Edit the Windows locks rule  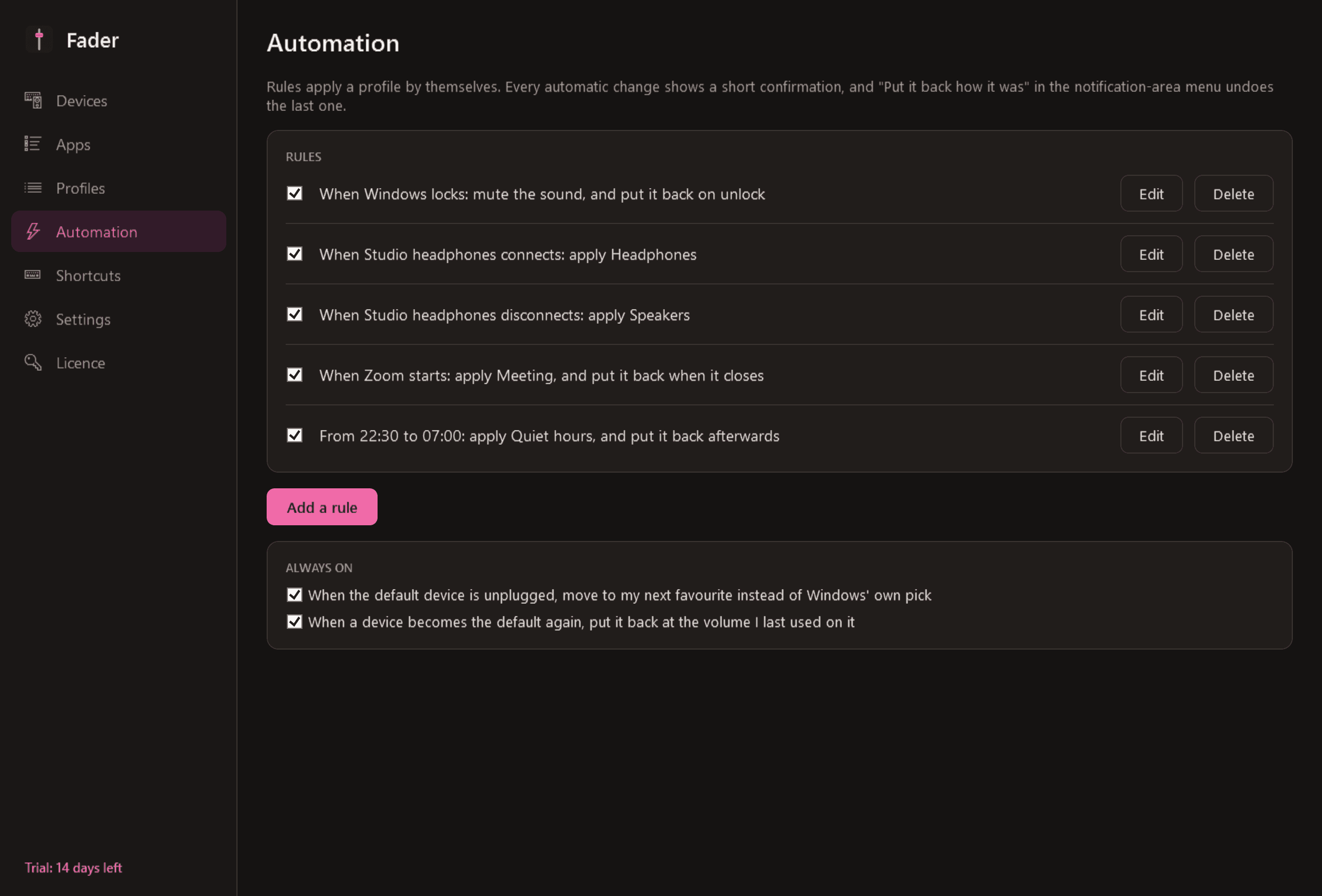pyautogui.click(x=1151, y=193)
